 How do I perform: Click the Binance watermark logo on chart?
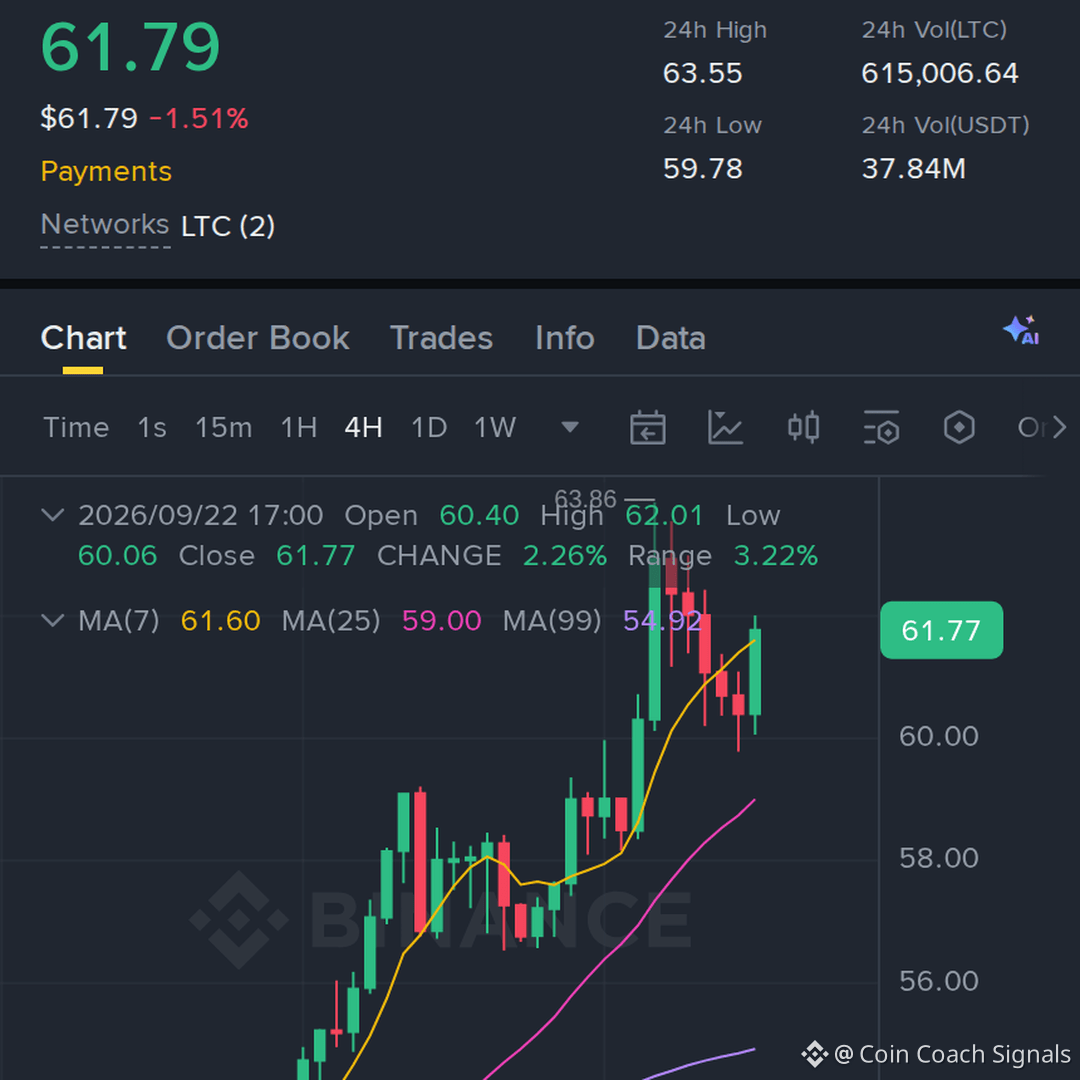point(238,920)
